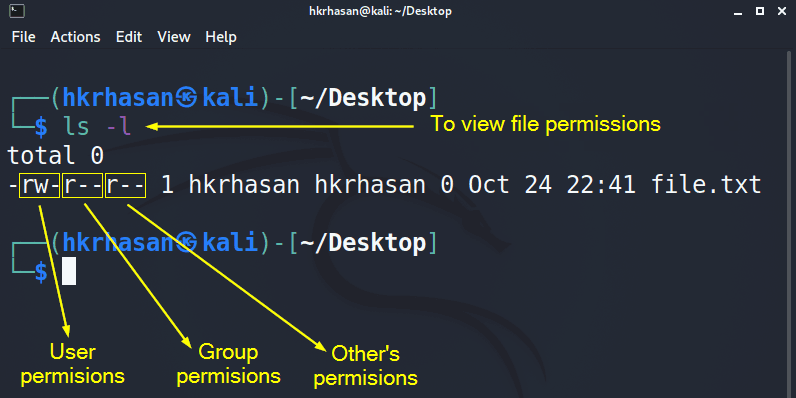Viewport: 796px width, 398px height.
Task: Click the window title hkrhasan@kali: ~/Desktop
Action: point(380,11)
